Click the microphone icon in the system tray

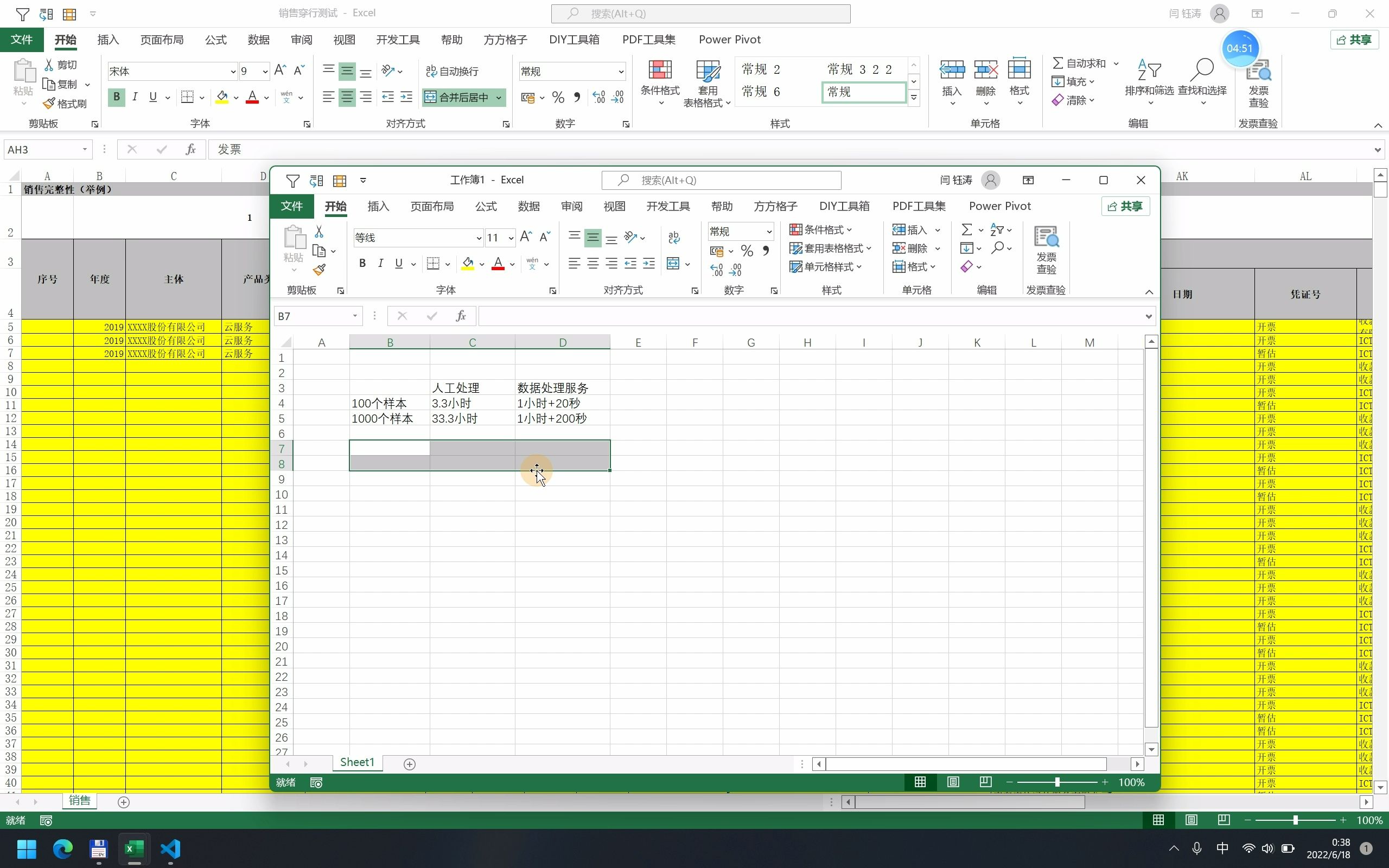click(1197, 848)
